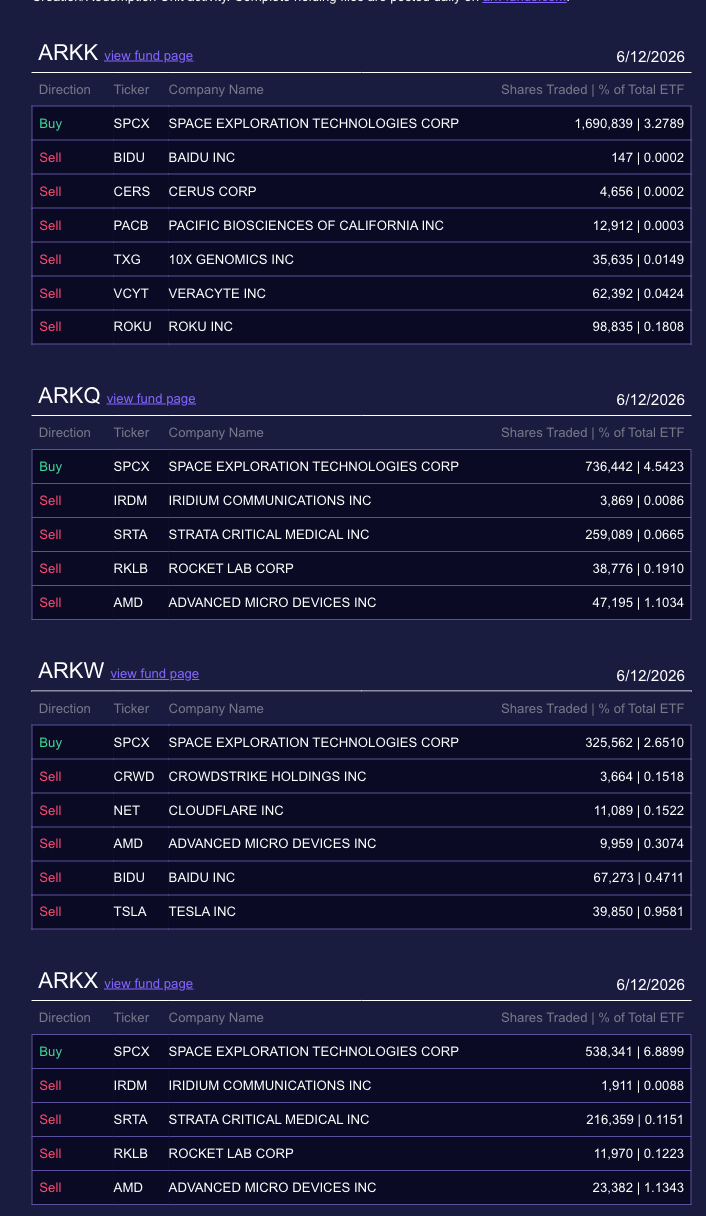706x1216 pixels.
Task: Select the ROCKET LAB CORP row in ARKQ
Action: pyautogui.click(x=361, y=569)
